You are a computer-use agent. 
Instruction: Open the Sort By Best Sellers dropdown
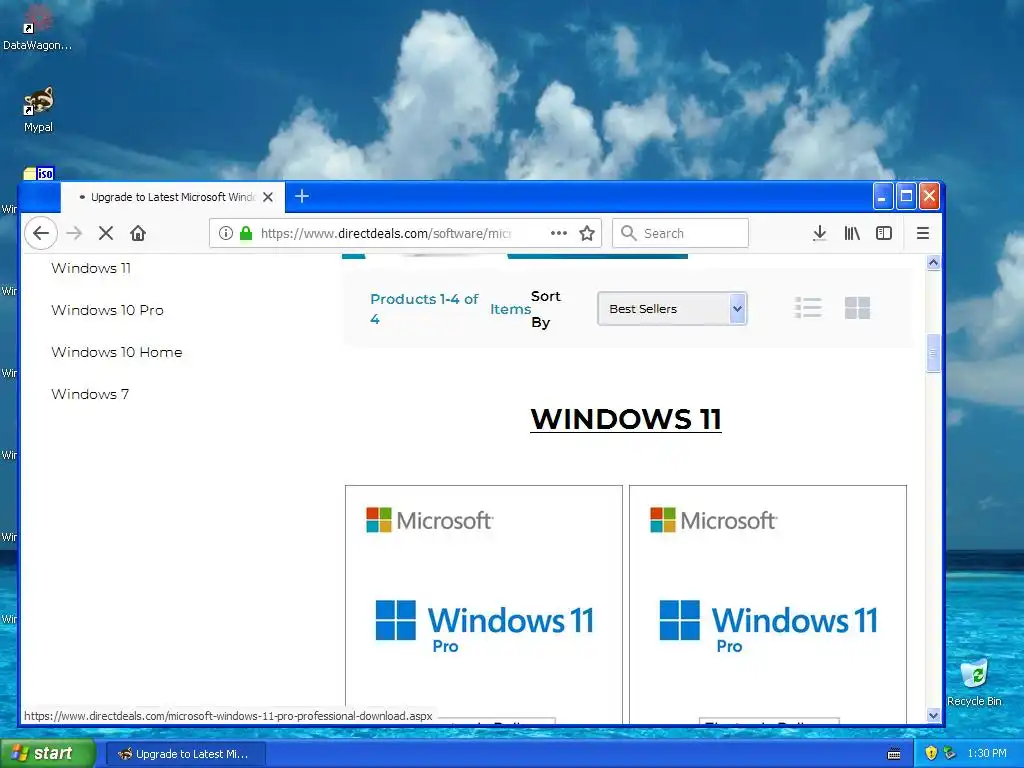pos(672,309)
